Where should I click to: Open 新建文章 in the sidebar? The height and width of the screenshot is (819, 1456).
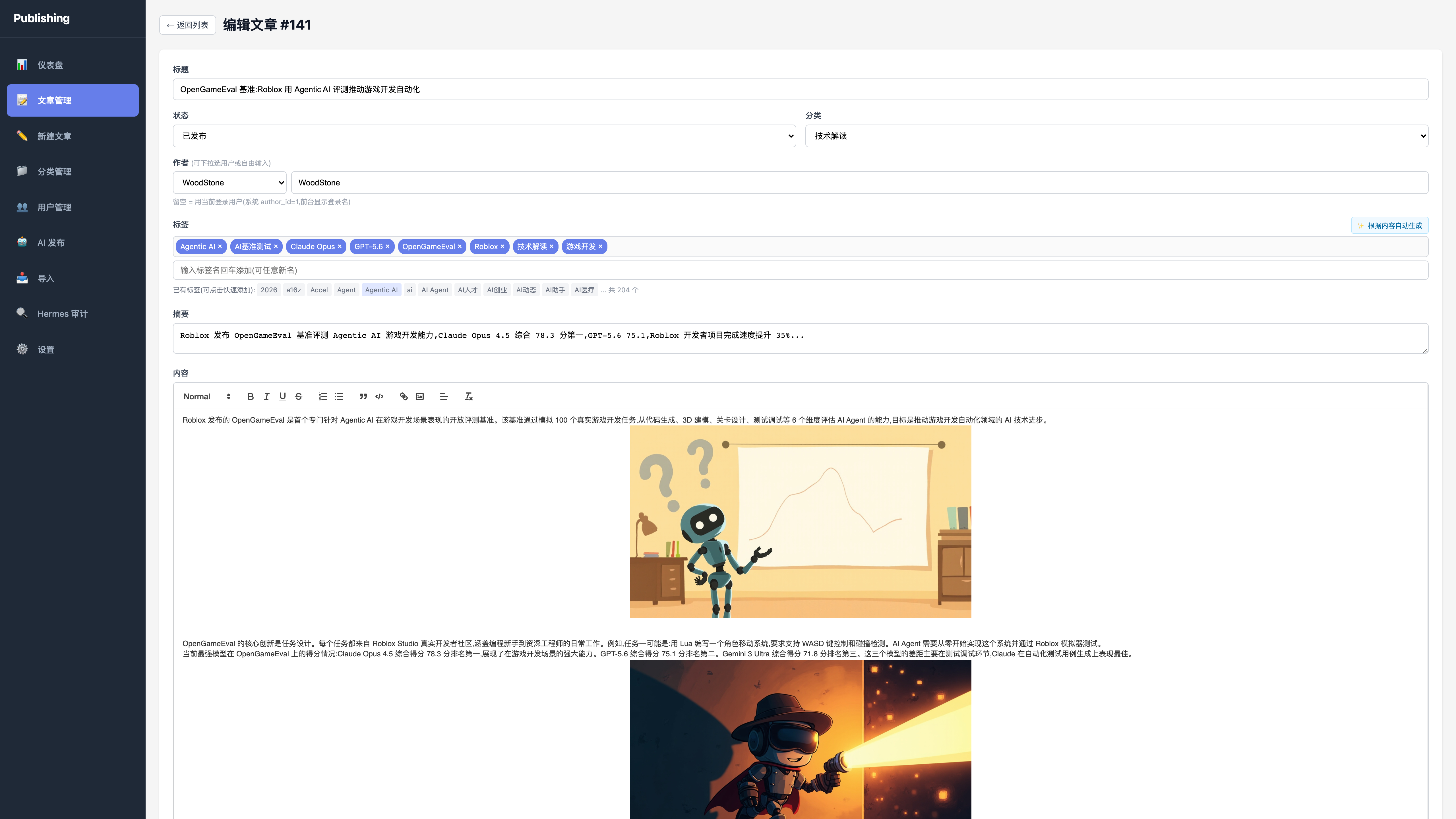(73, 136)
